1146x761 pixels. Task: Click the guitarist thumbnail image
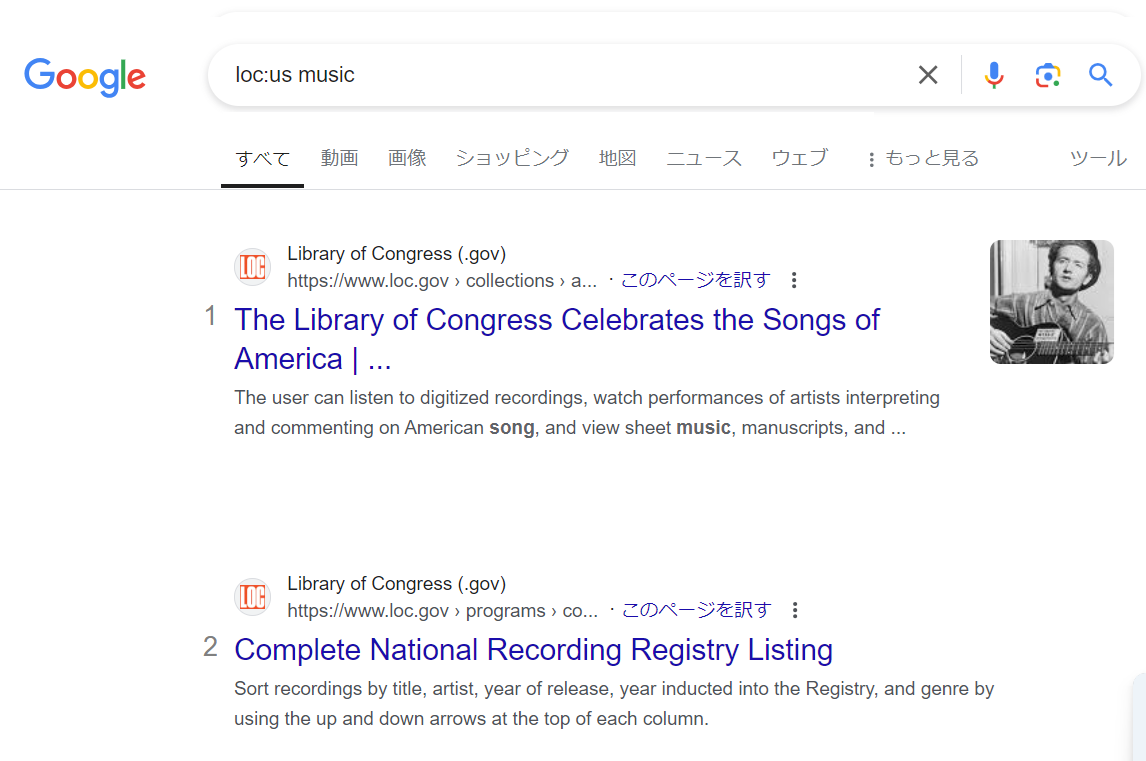pos(1052,302)
